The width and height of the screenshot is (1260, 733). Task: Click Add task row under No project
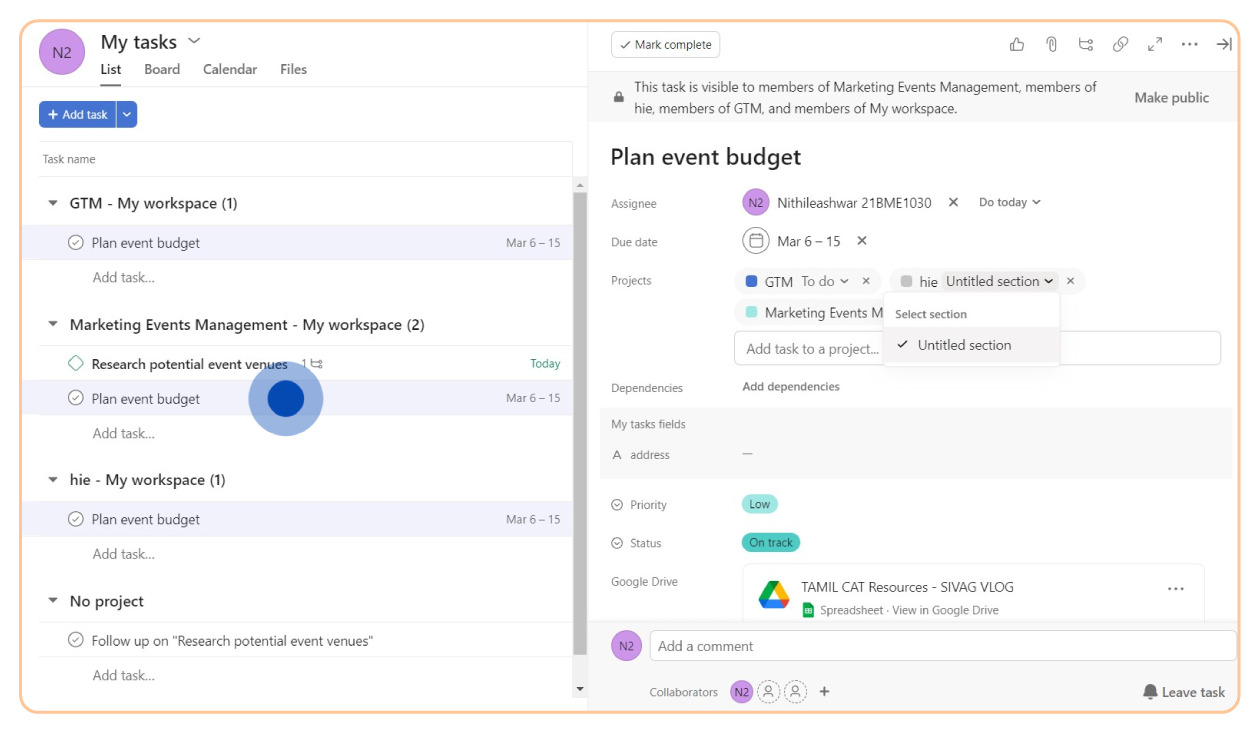coord(124,675)
